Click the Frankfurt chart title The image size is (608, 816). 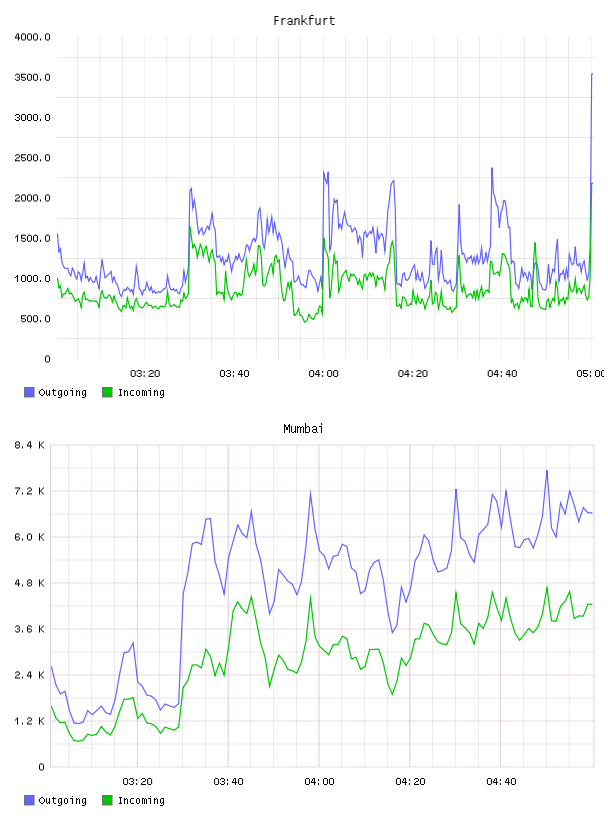pos(304,21)
